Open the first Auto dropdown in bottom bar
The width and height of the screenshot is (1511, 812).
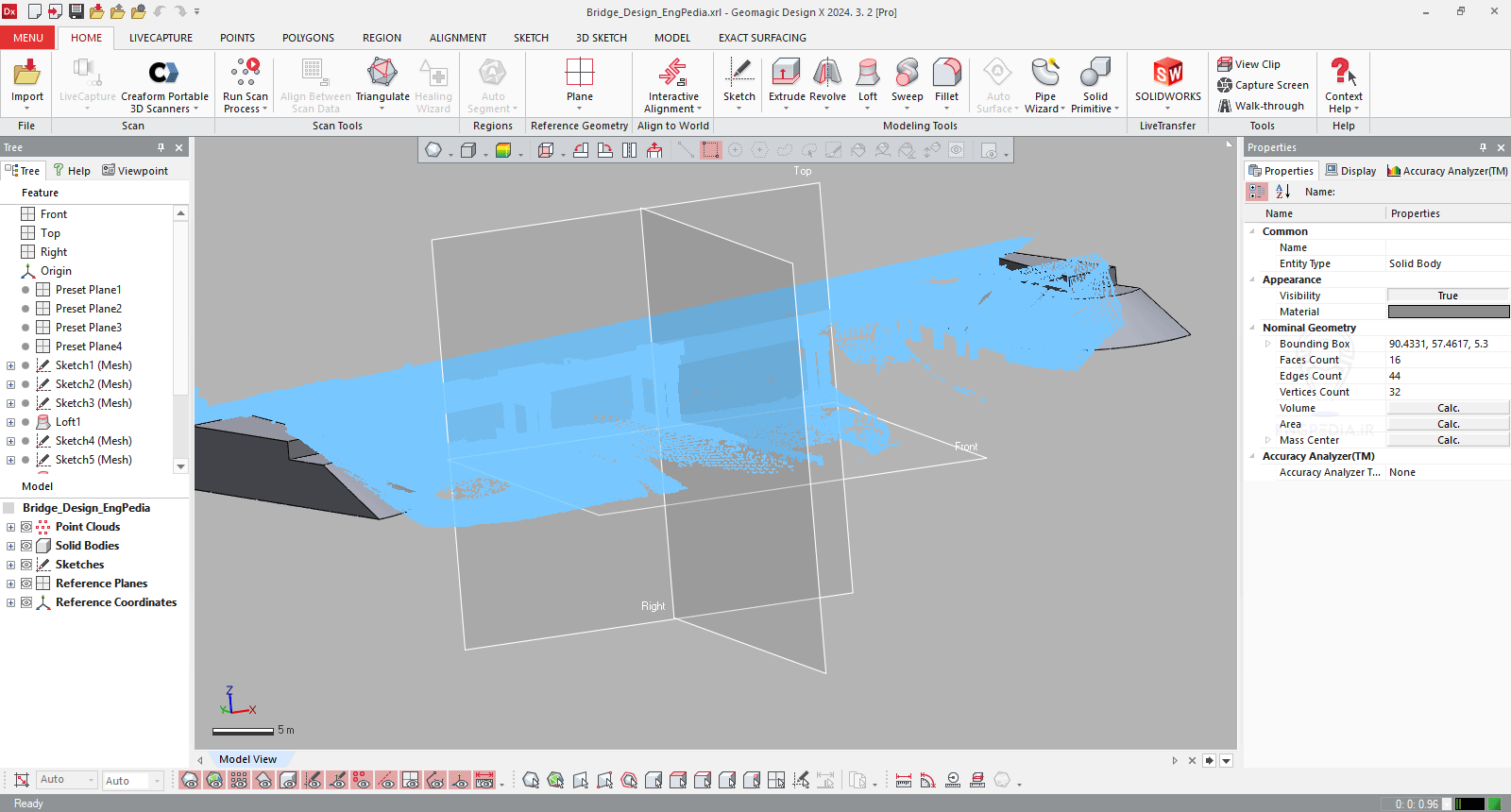(x=66, y=780)
